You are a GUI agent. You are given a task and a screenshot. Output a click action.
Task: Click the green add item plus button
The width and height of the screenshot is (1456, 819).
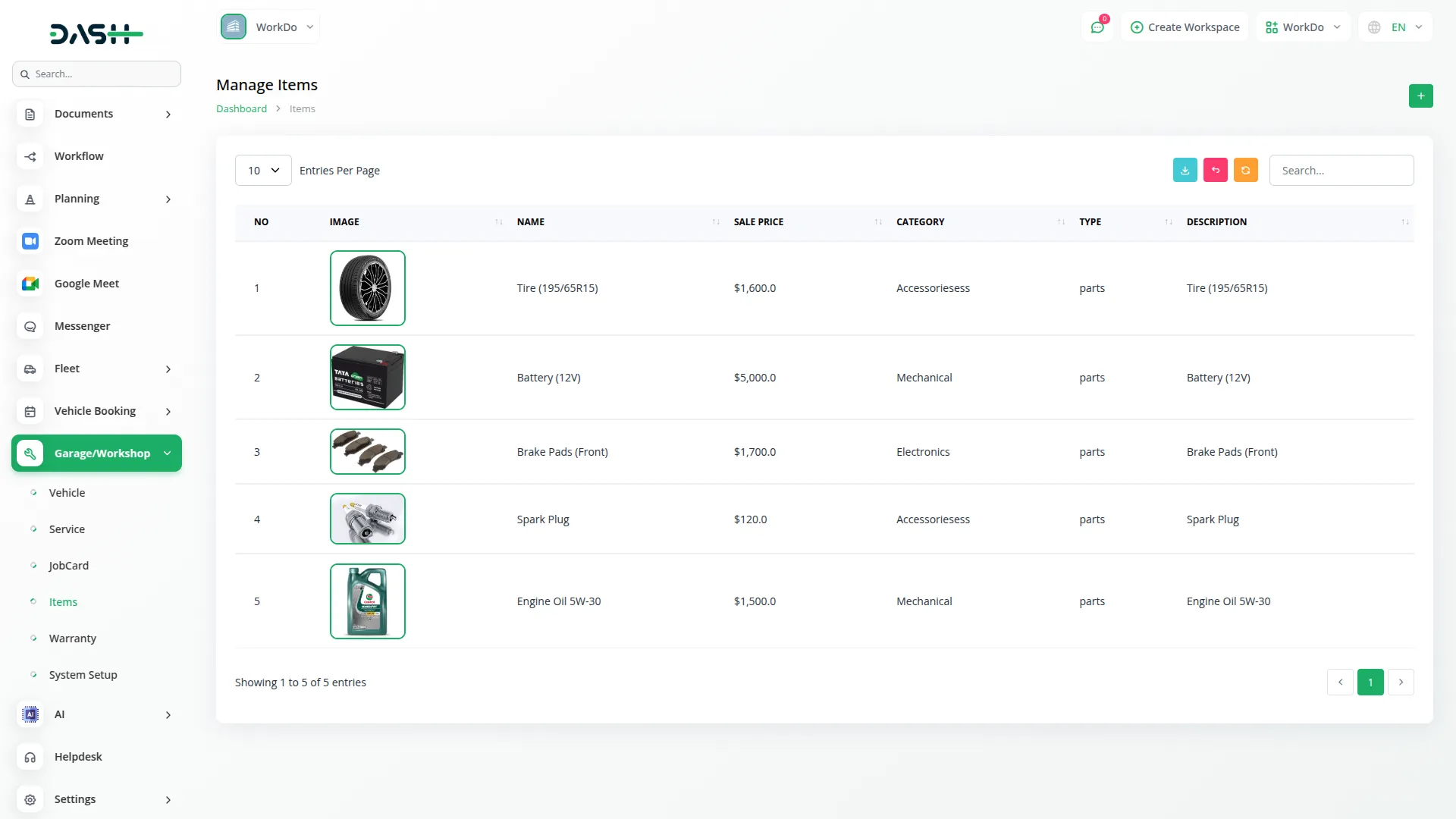point(1420,96)
